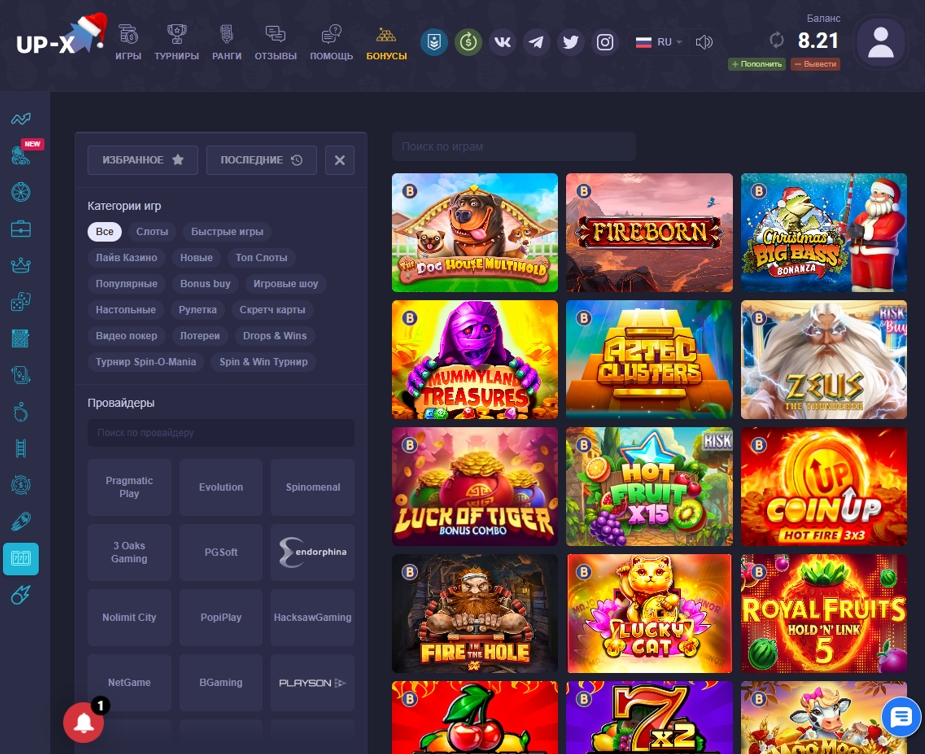Select the Лайв Казино category chip

(x=126, y=257)
